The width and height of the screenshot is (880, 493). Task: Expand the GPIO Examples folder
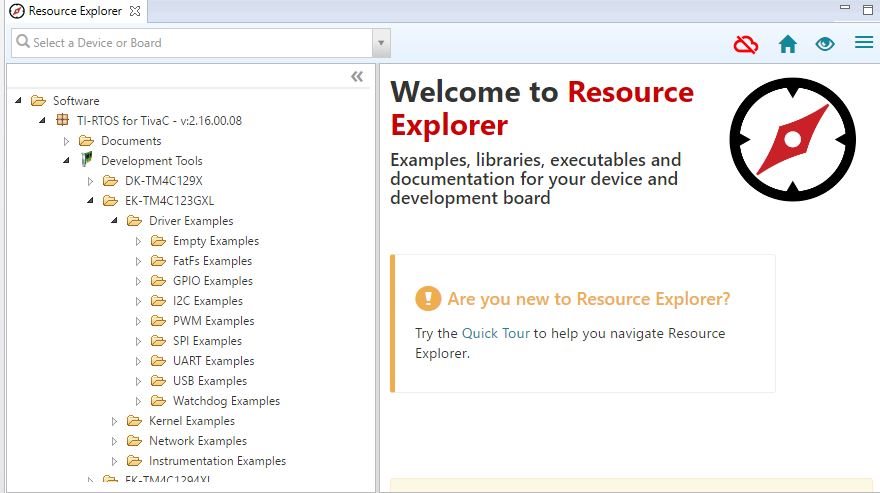point(139,281)
